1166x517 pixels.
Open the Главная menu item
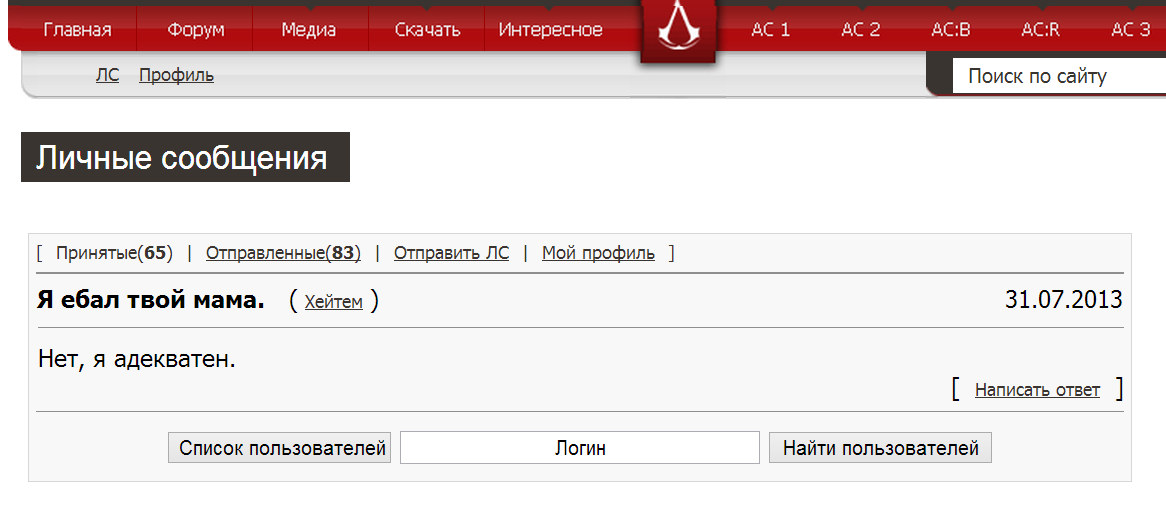77,30
